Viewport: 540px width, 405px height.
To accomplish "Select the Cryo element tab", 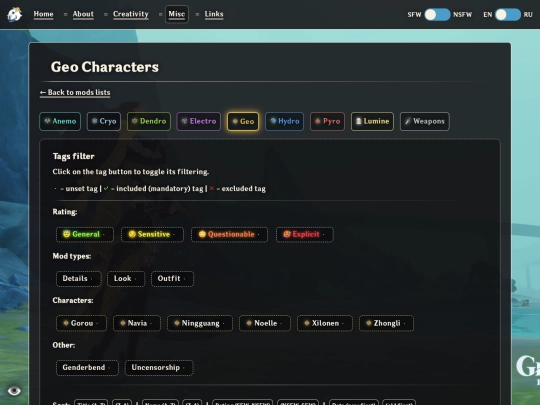I will (x=104, y=121).
